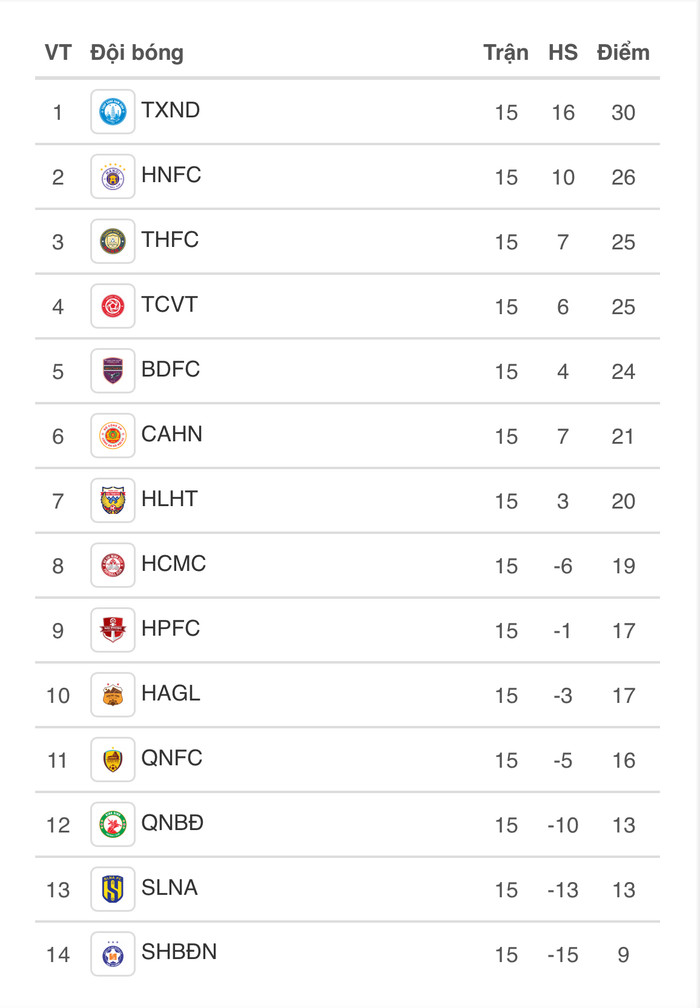Click the red TCVT club logo
This screenshot has width=700, height=1008.
[x=113, y=306]
